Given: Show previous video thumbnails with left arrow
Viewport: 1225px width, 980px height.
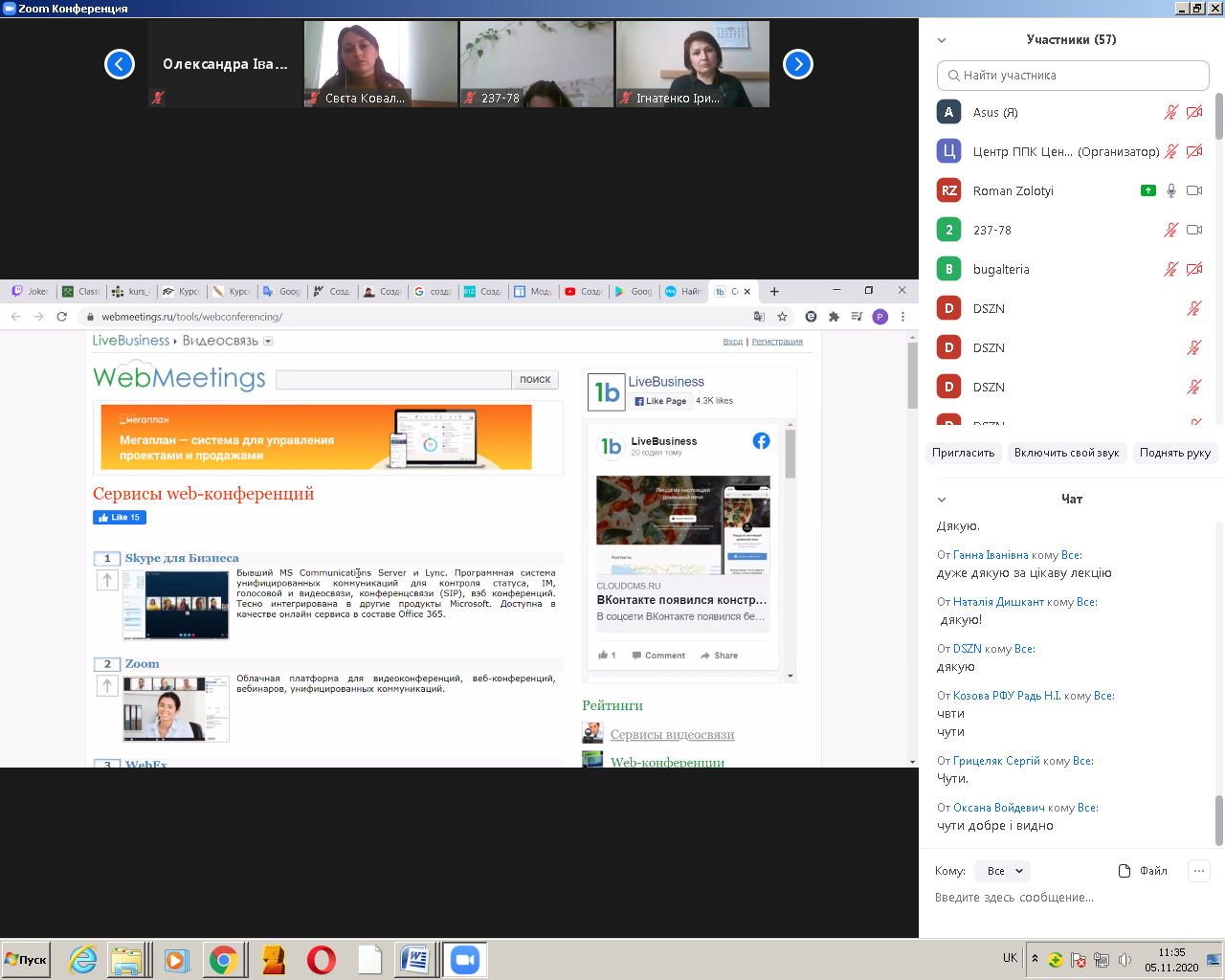Looking at the screenshot, I should (120, 64).
